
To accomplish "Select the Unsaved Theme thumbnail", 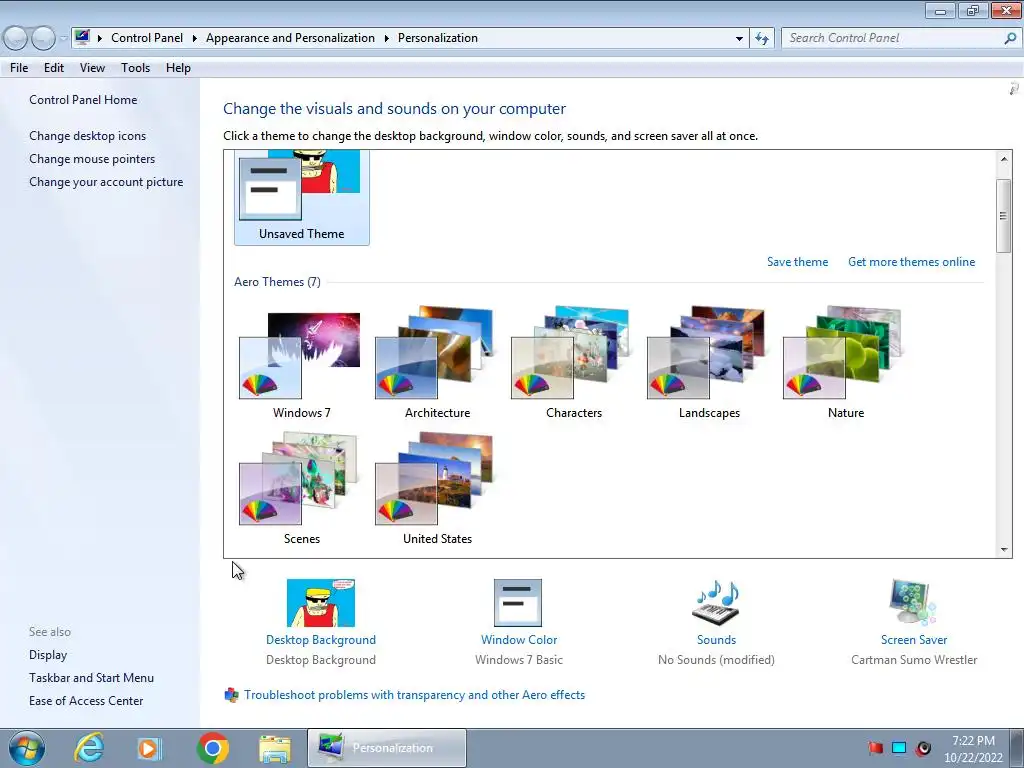I will [x=301, y=197].
